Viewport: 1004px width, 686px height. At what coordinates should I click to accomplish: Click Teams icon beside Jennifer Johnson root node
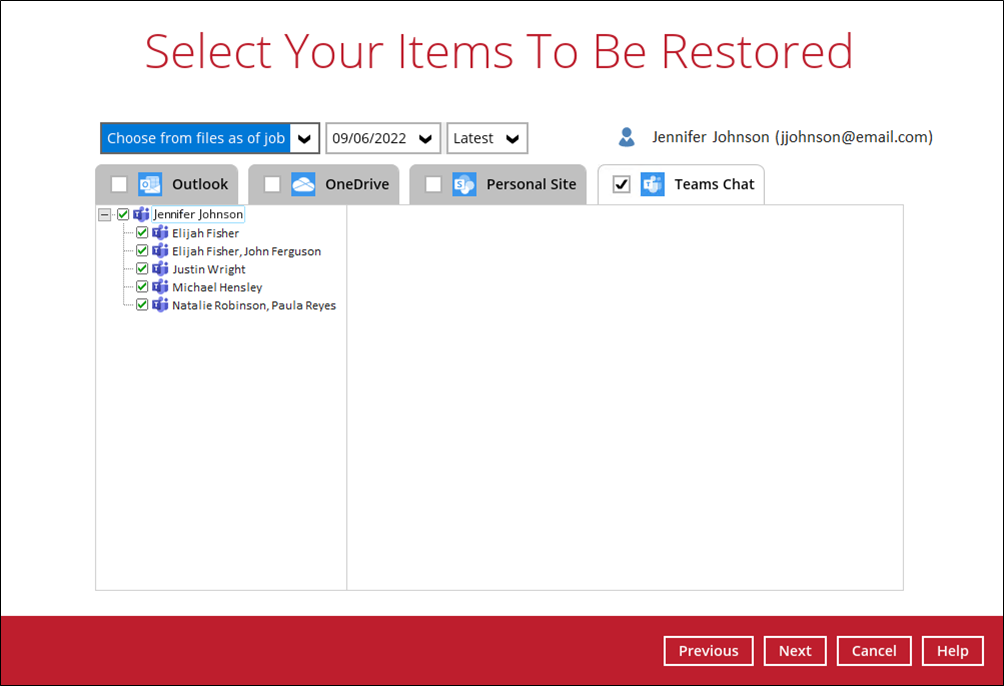141,214
